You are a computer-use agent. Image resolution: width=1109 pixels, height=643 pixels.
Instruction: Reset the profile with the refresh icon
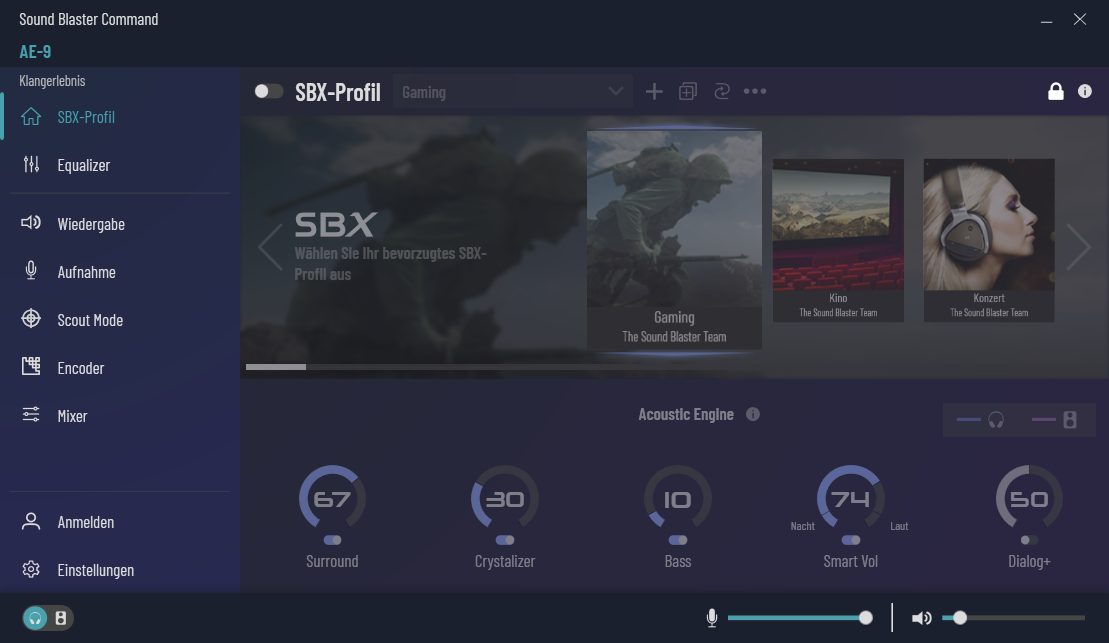click(721, 91)
